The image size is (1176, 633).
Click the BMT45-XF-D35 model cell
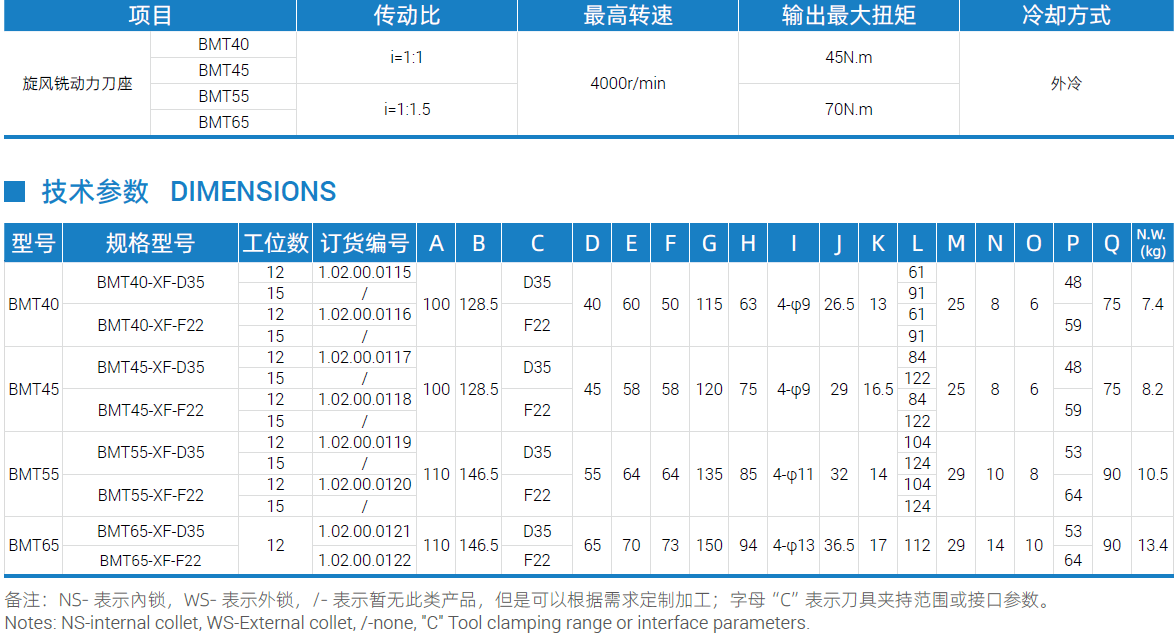tap(151, 368)
